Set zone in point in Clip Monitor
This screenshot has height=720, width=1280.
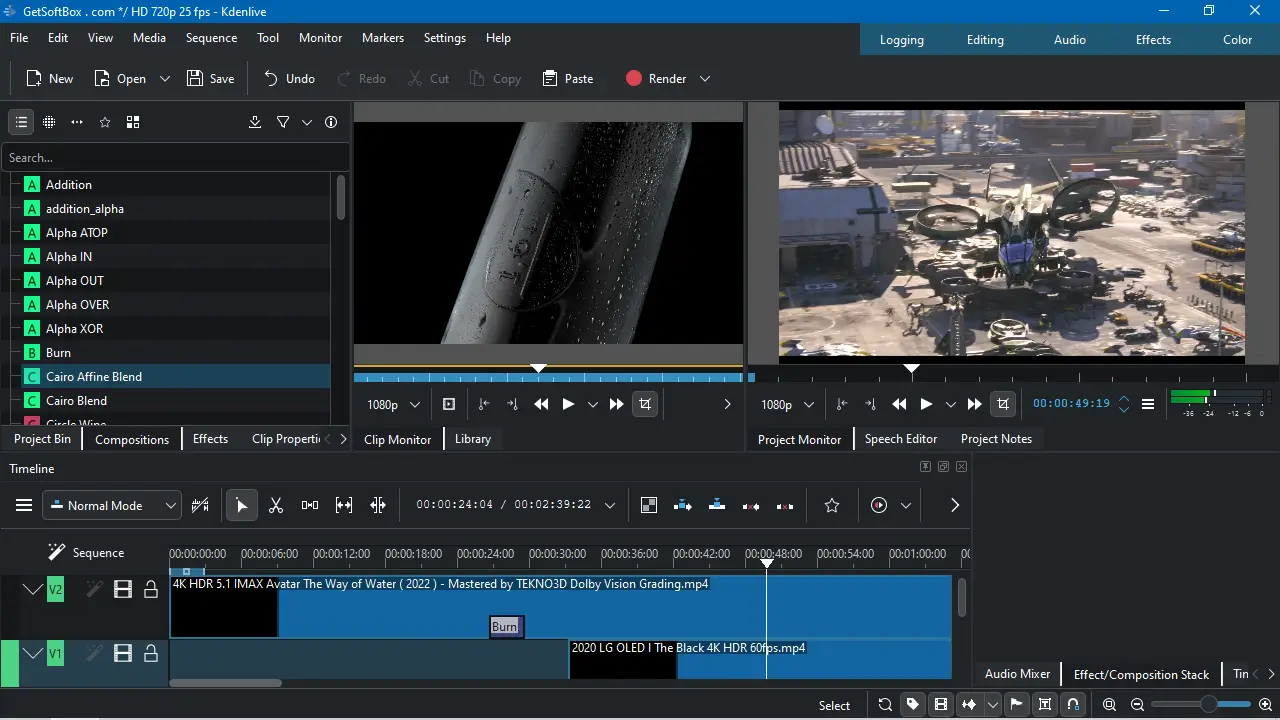[x=484, y=404]
